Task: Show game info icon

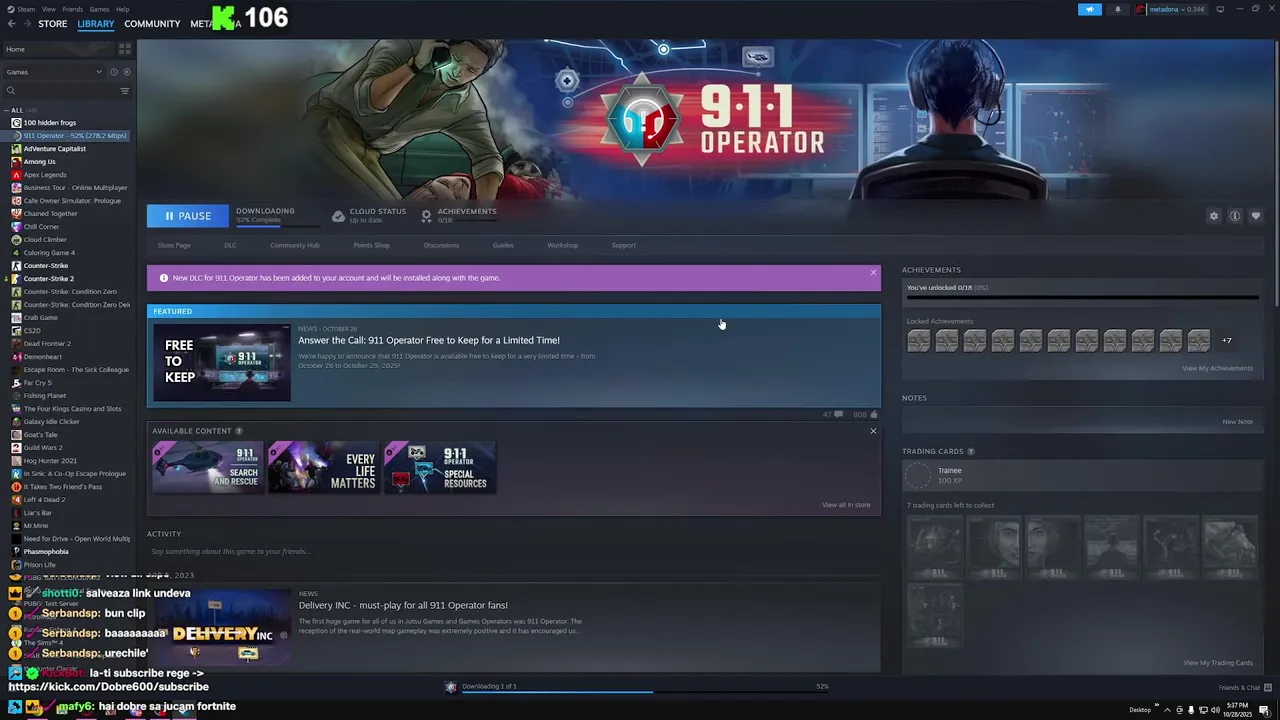Action: point(1235,216)
